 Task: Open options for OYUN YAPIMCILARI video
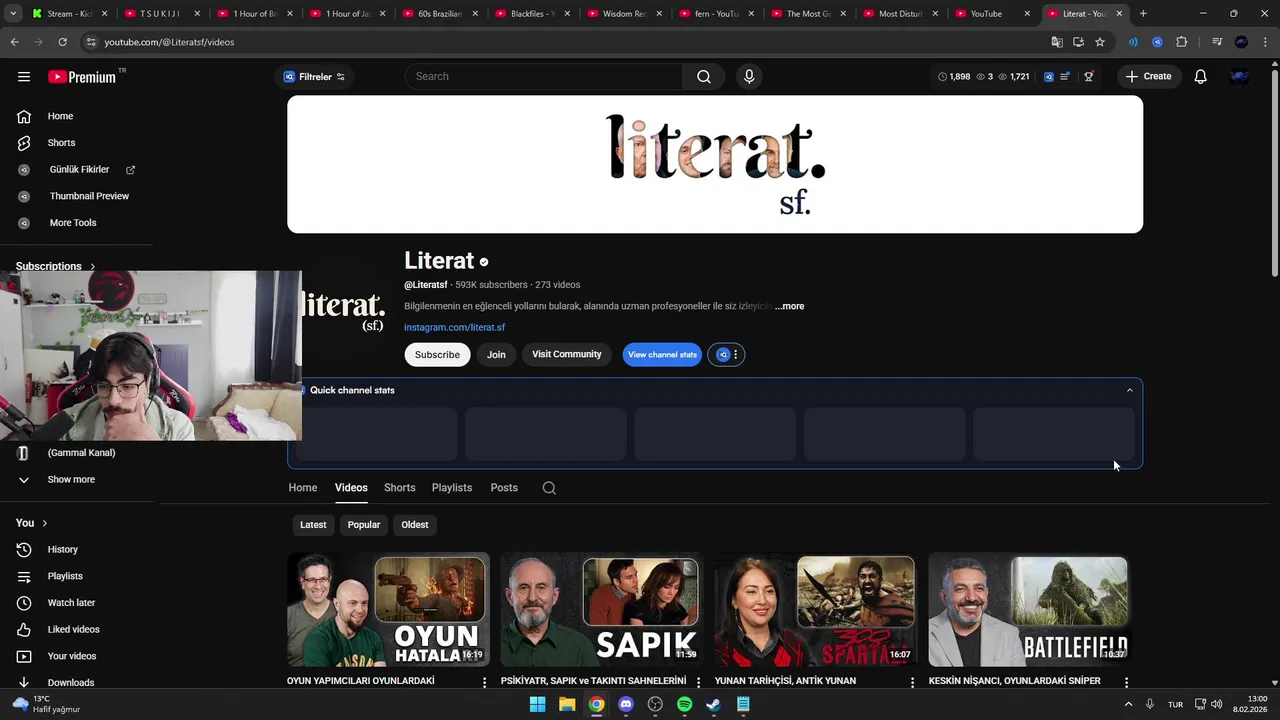coord(485,682)
